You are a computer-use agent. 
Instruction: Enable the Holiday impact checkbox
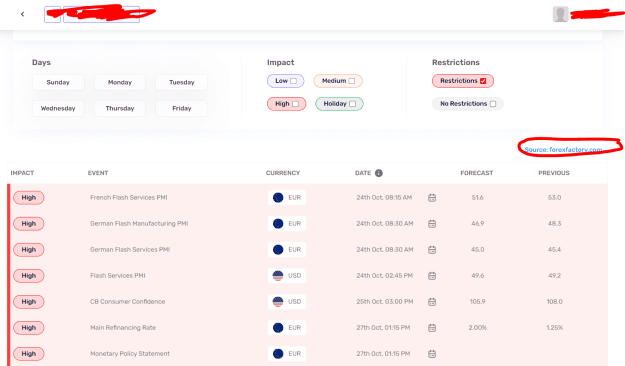pos(352,104)
